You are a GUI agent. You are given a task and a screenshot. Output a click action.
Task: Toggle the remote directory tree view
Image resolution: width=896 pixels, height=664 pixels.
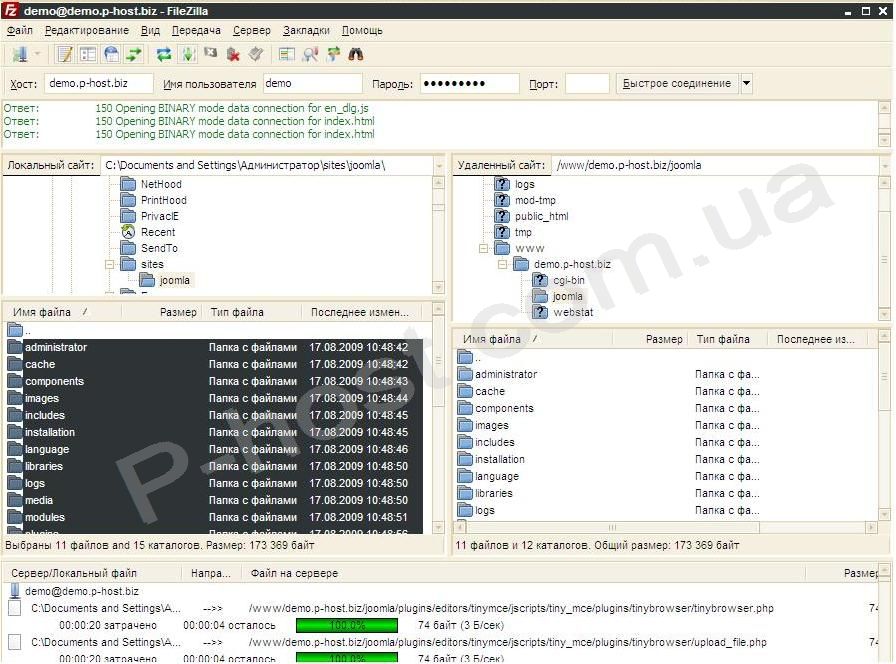(111, 54)
